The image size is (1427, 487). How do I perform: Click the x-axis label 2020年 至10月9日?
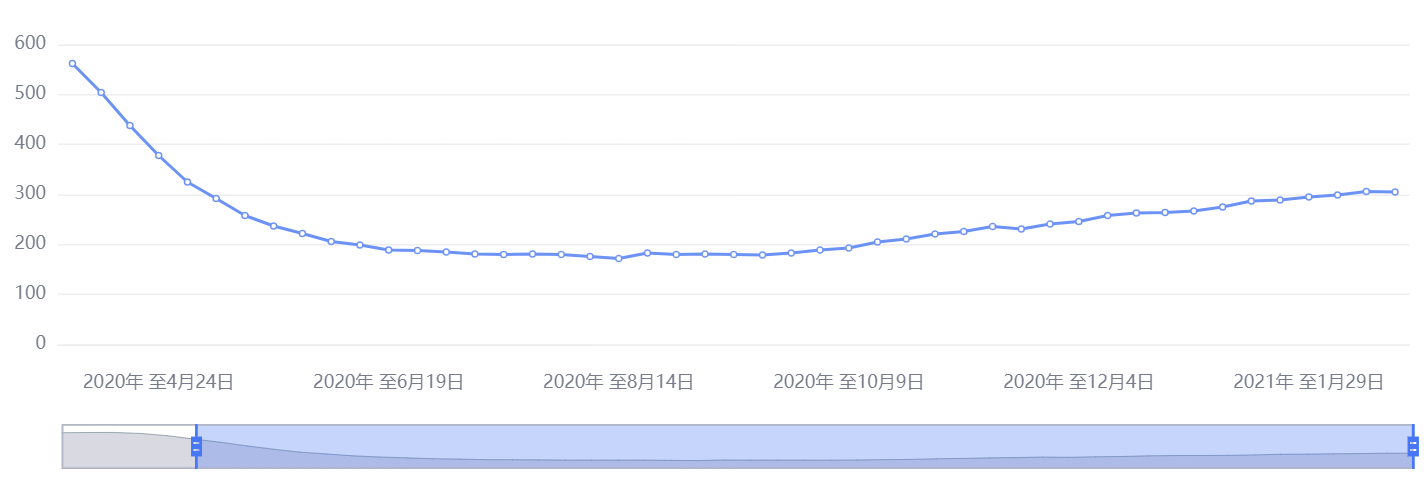coord(848,381)
